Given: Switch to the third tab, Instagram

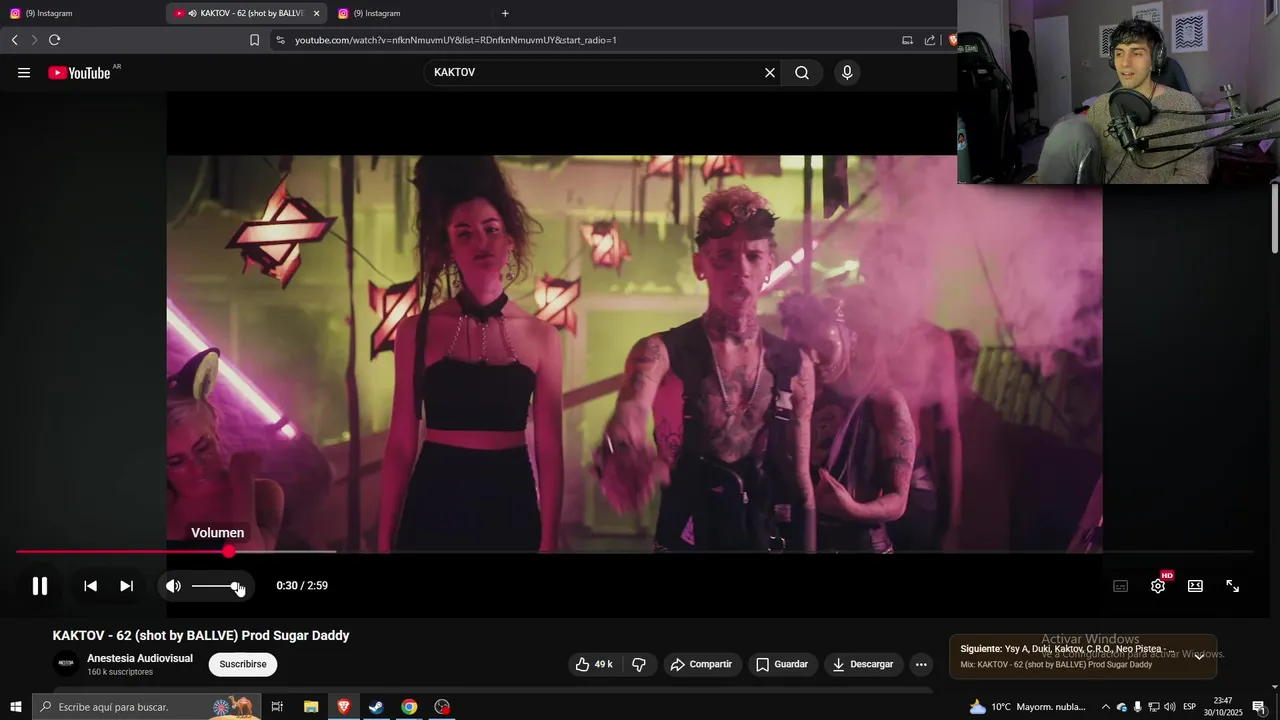Looking at the screenshot, I should 410,13.
